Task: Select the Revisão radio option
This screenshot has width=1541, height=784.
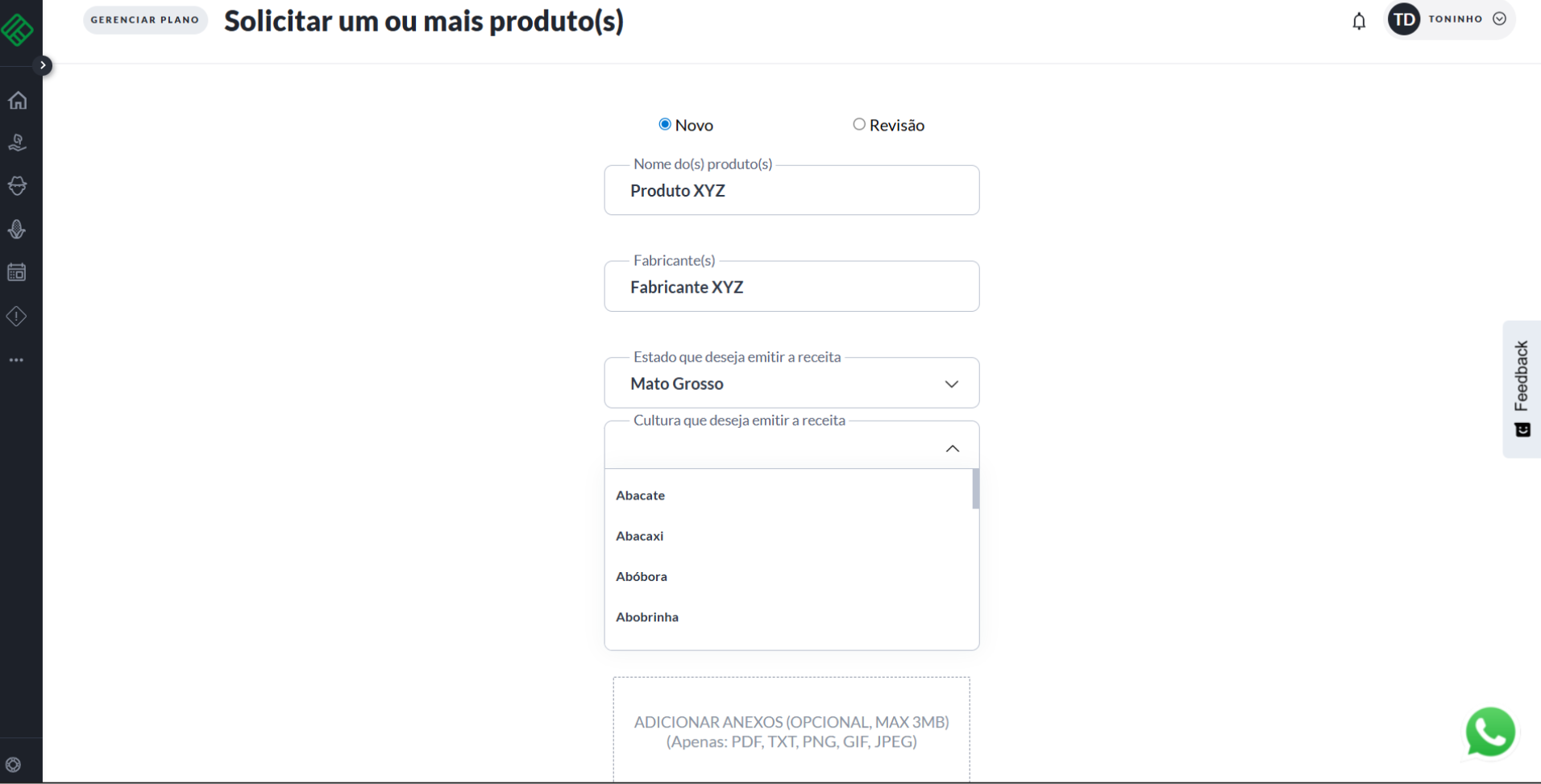Action: tap(859, 124)
